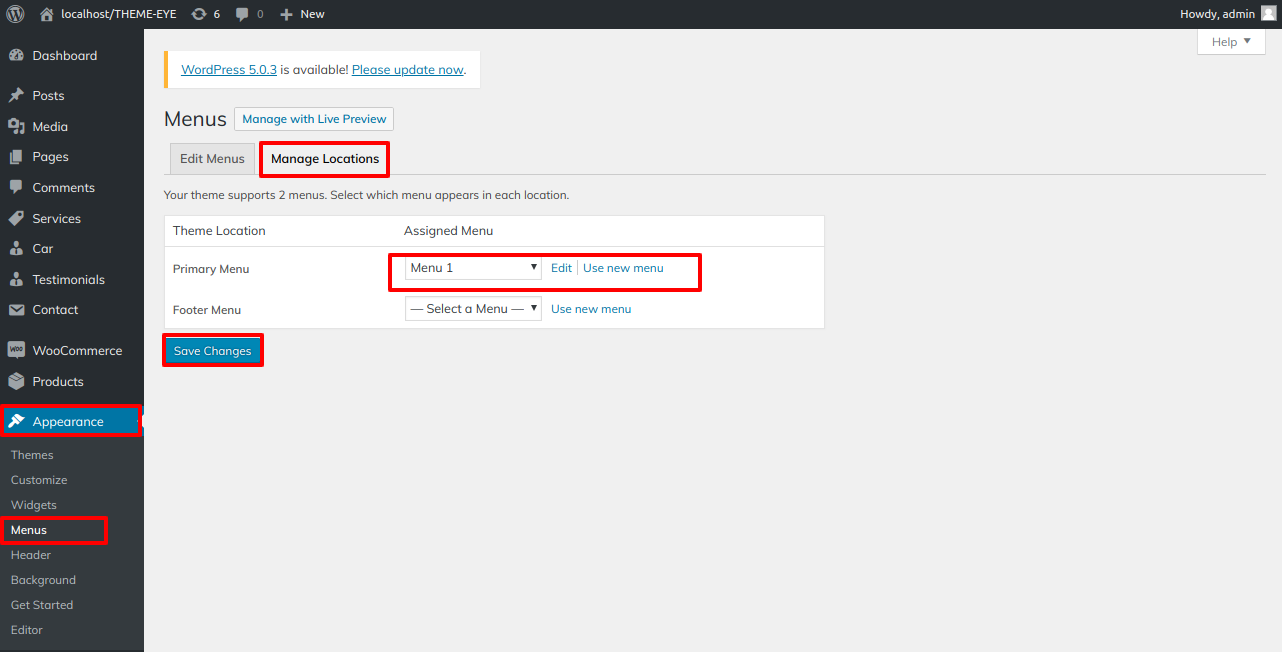
Task: Click the WordPress logo in admin bar
Action: [16, 14]
